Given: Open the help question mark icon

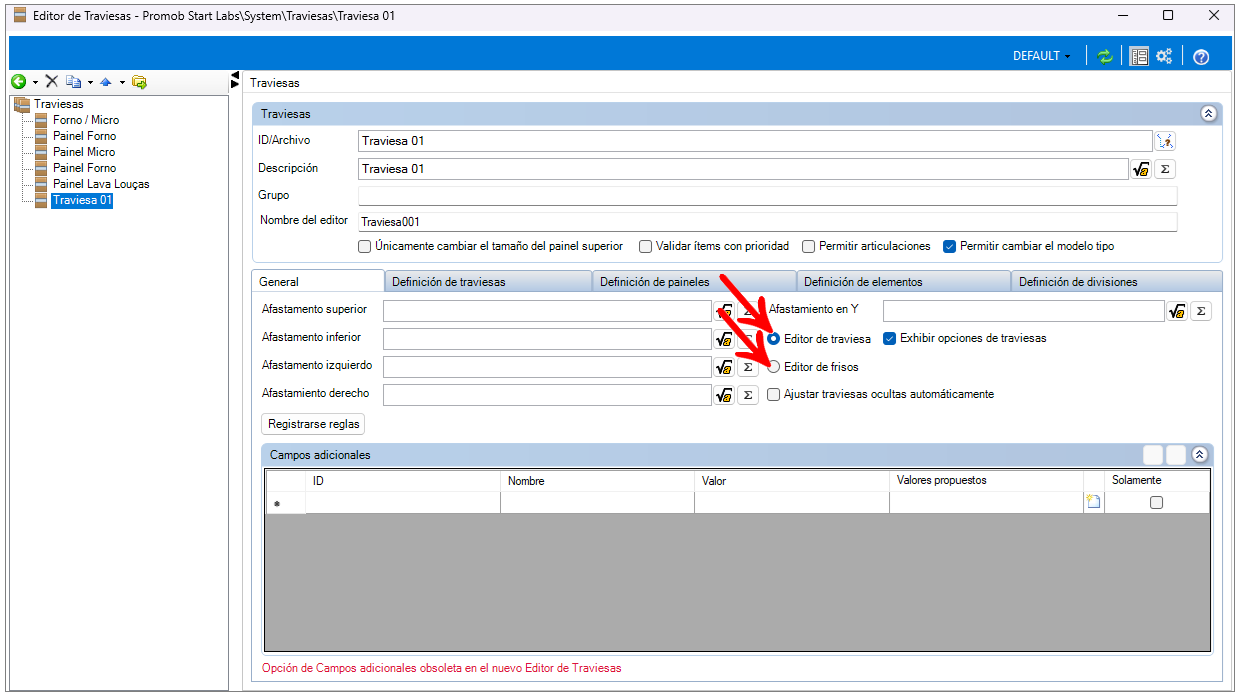Looking at the screenshot, I should click(1201, 57).
